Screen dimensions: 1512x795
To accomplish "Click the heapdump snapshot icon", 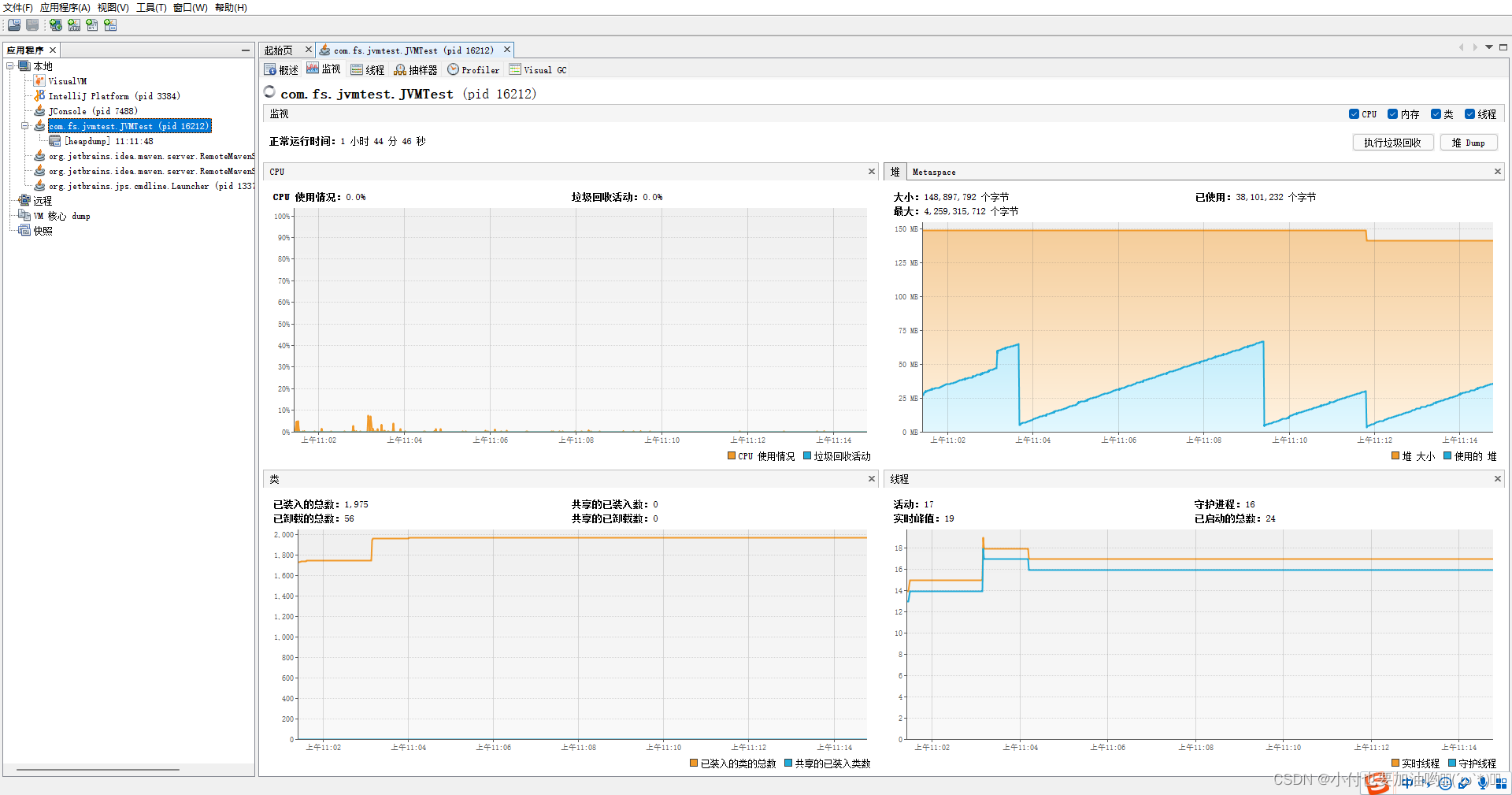I will point(54,141).
